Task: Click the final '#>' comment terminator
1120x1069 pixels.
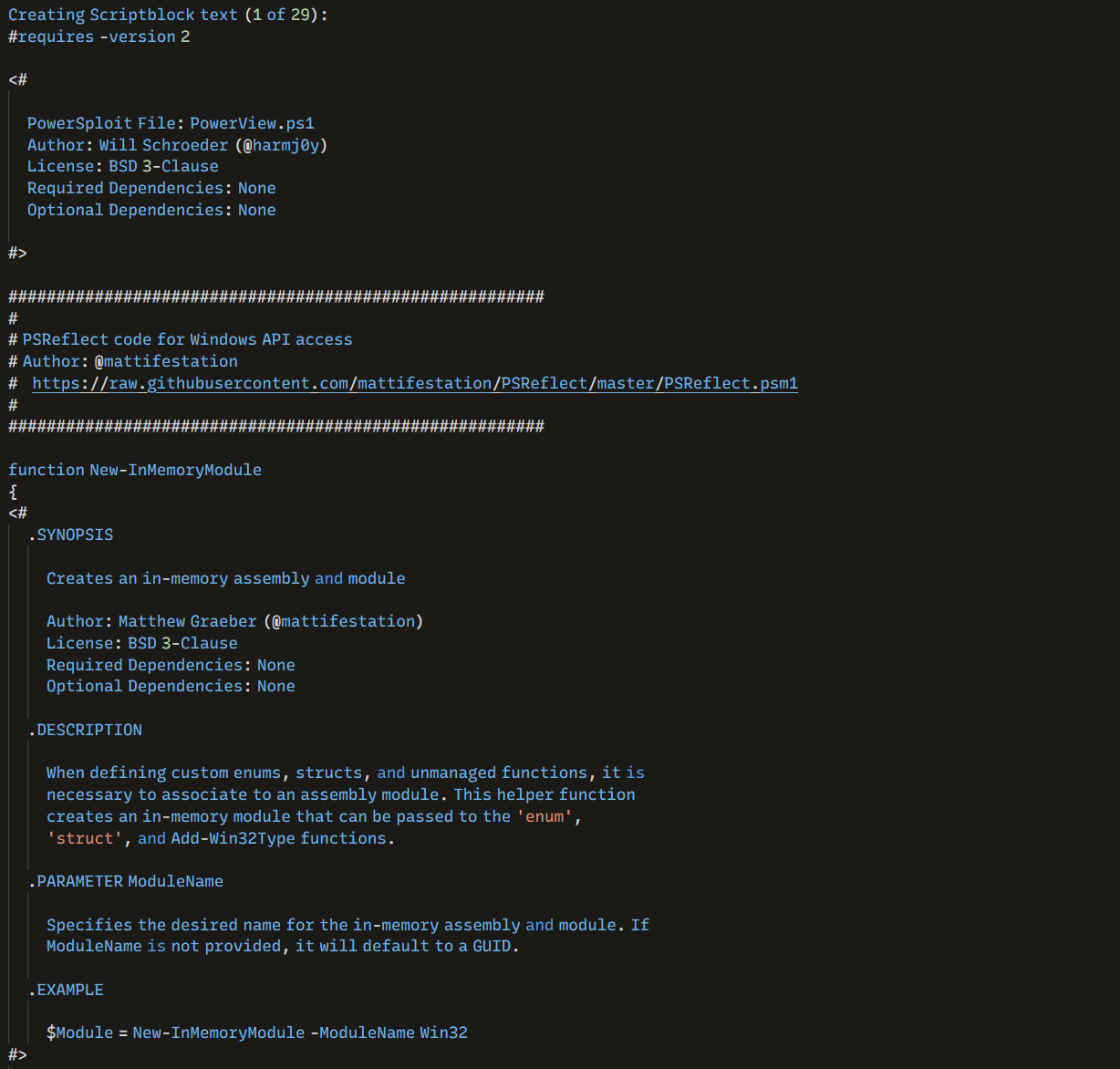Action: pos(17,1055)
